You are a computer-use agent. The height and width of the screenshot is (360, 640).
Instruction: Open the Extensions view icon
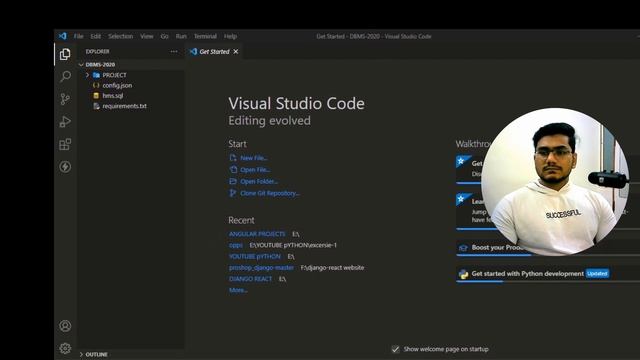[x=65, y=144]
